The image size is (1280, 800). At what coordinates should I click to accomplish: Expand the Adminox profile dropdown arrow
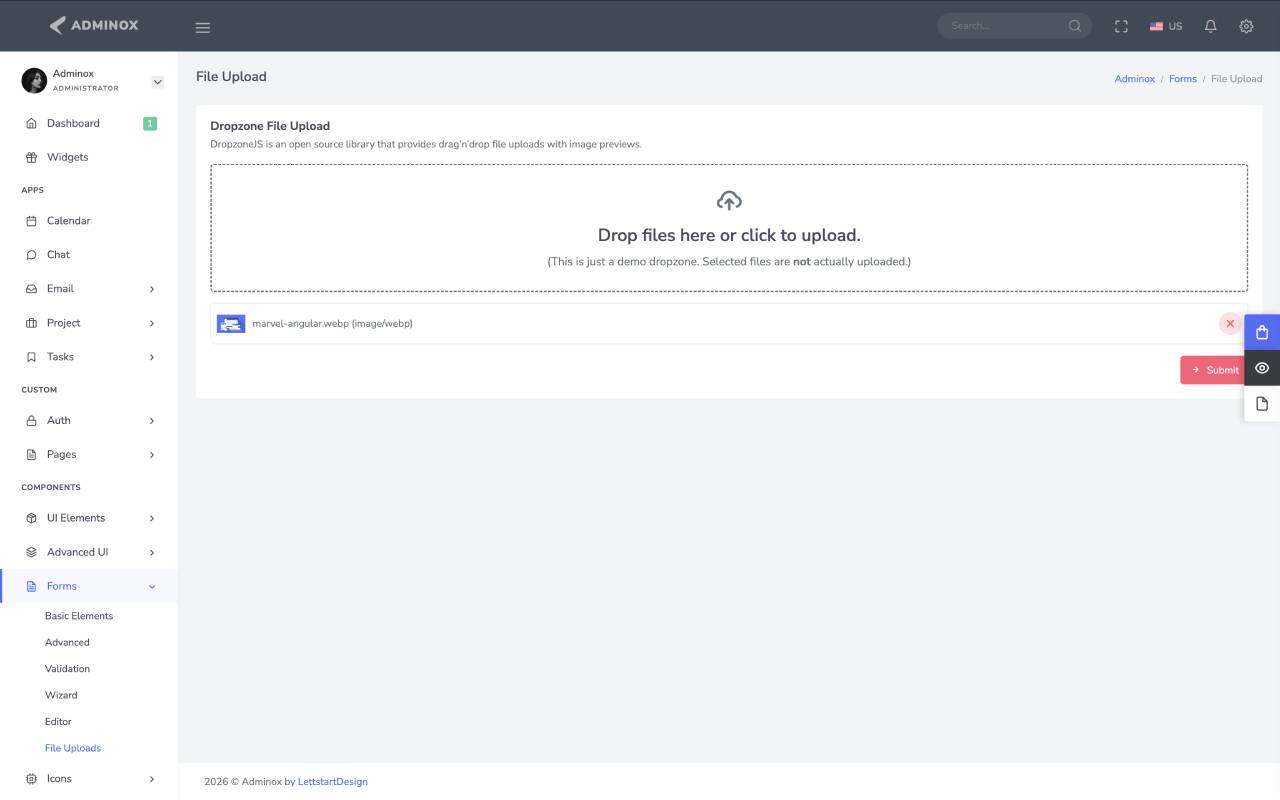click(158, 82)
